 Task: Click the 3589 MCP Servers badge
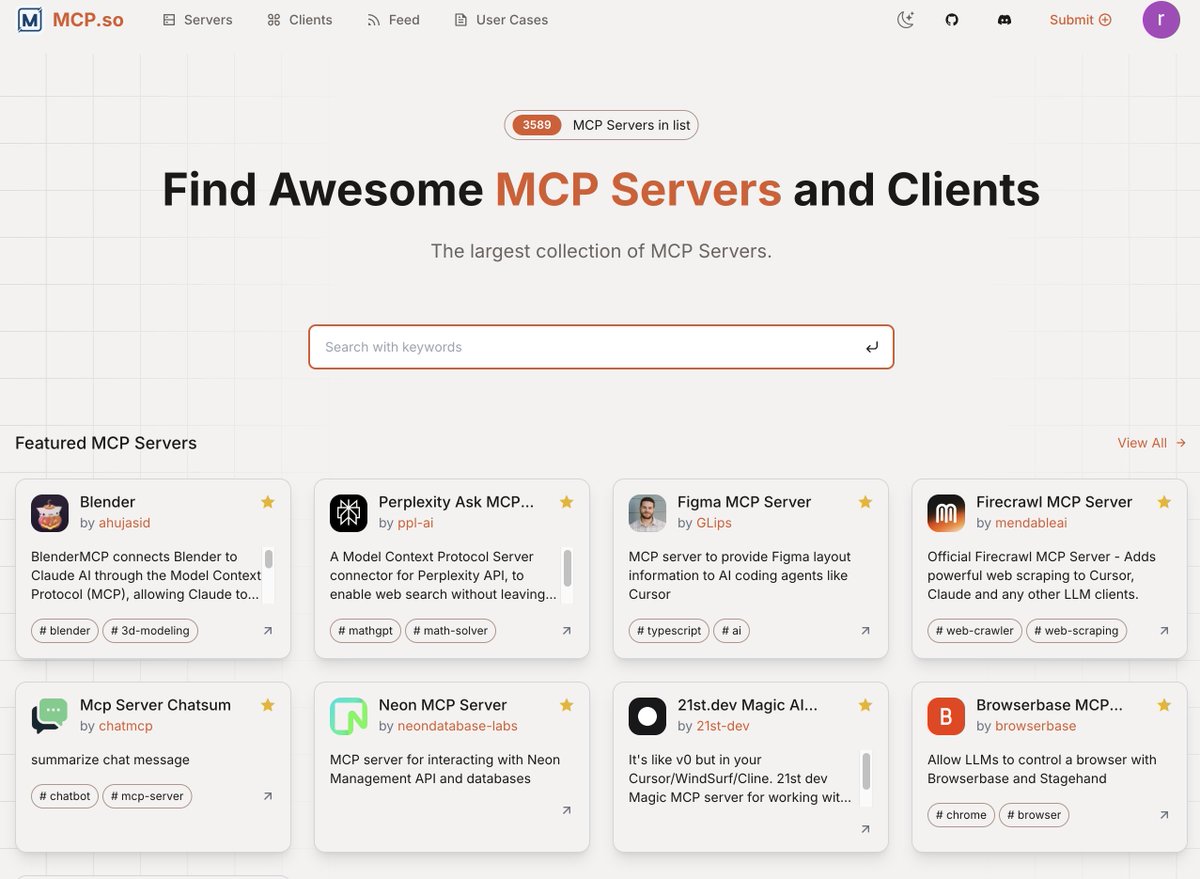click(601, 125)
